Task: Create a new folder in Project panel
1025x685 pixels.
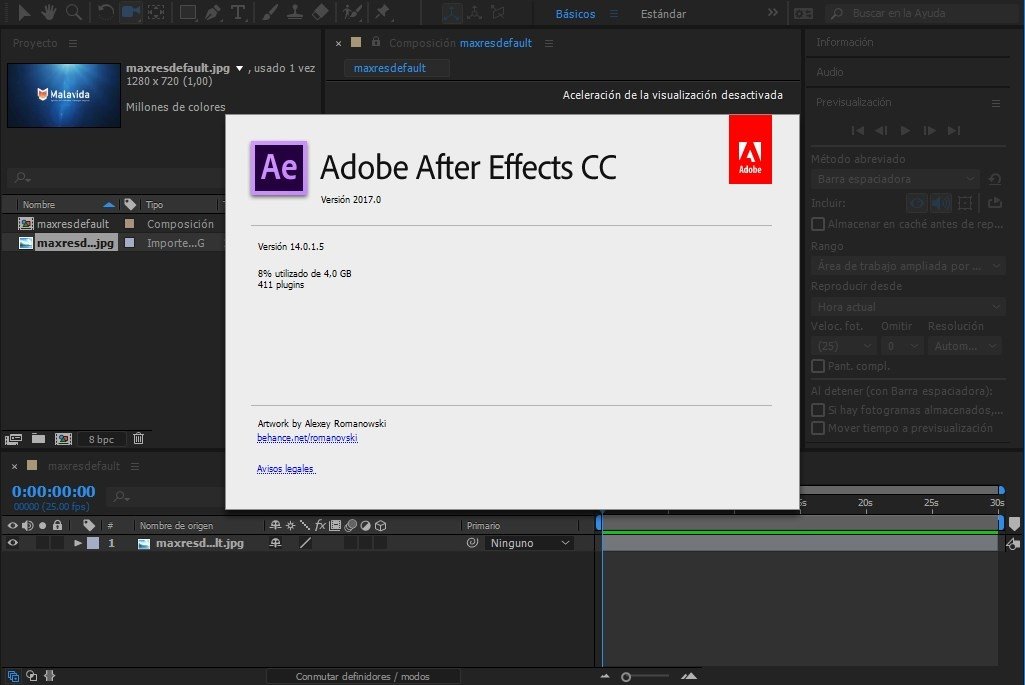Action: coord(39,439)
